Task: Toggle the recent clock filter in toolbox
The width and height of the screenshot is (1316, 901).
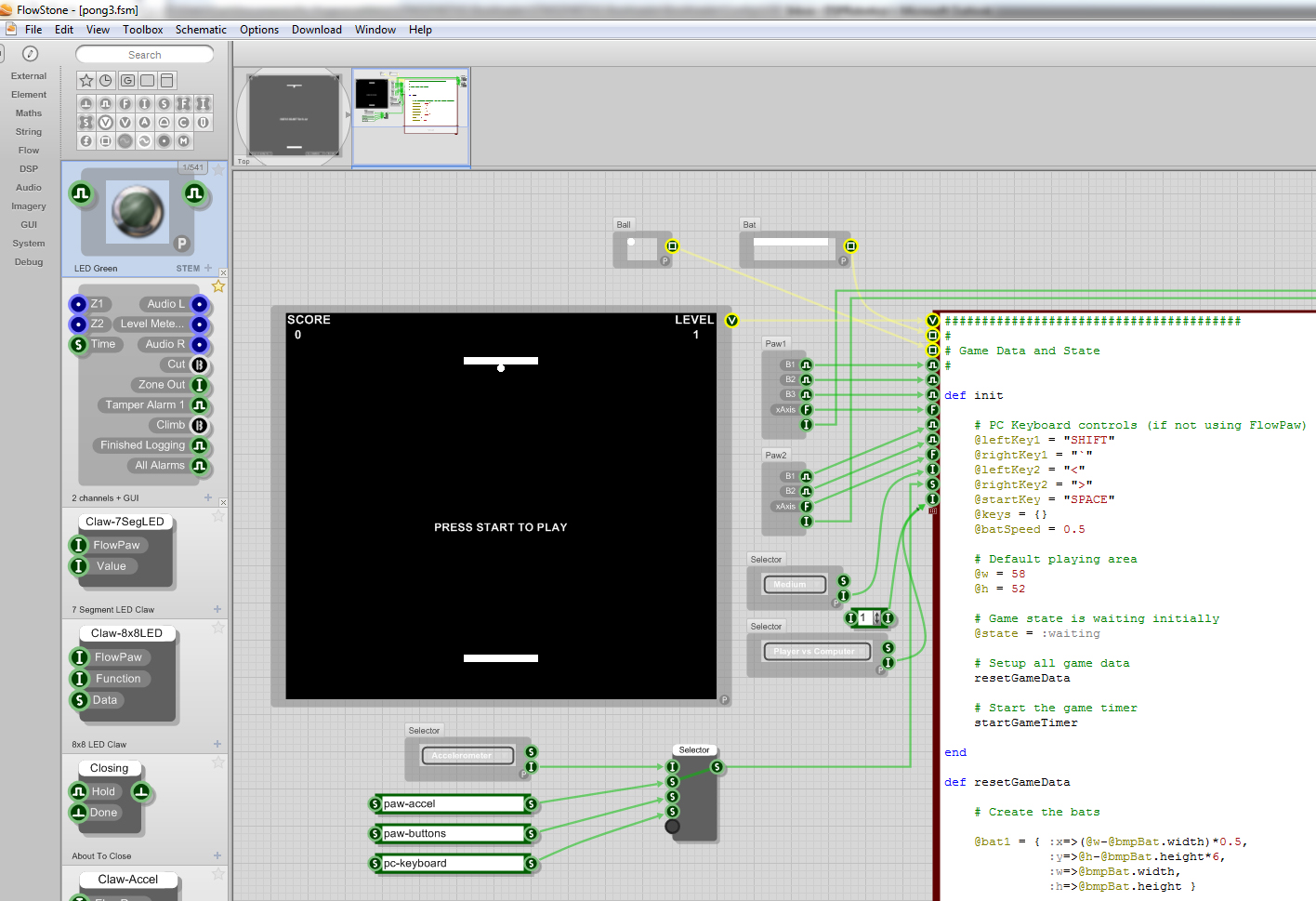Action: pyautogui.click(x=106, y=81)
